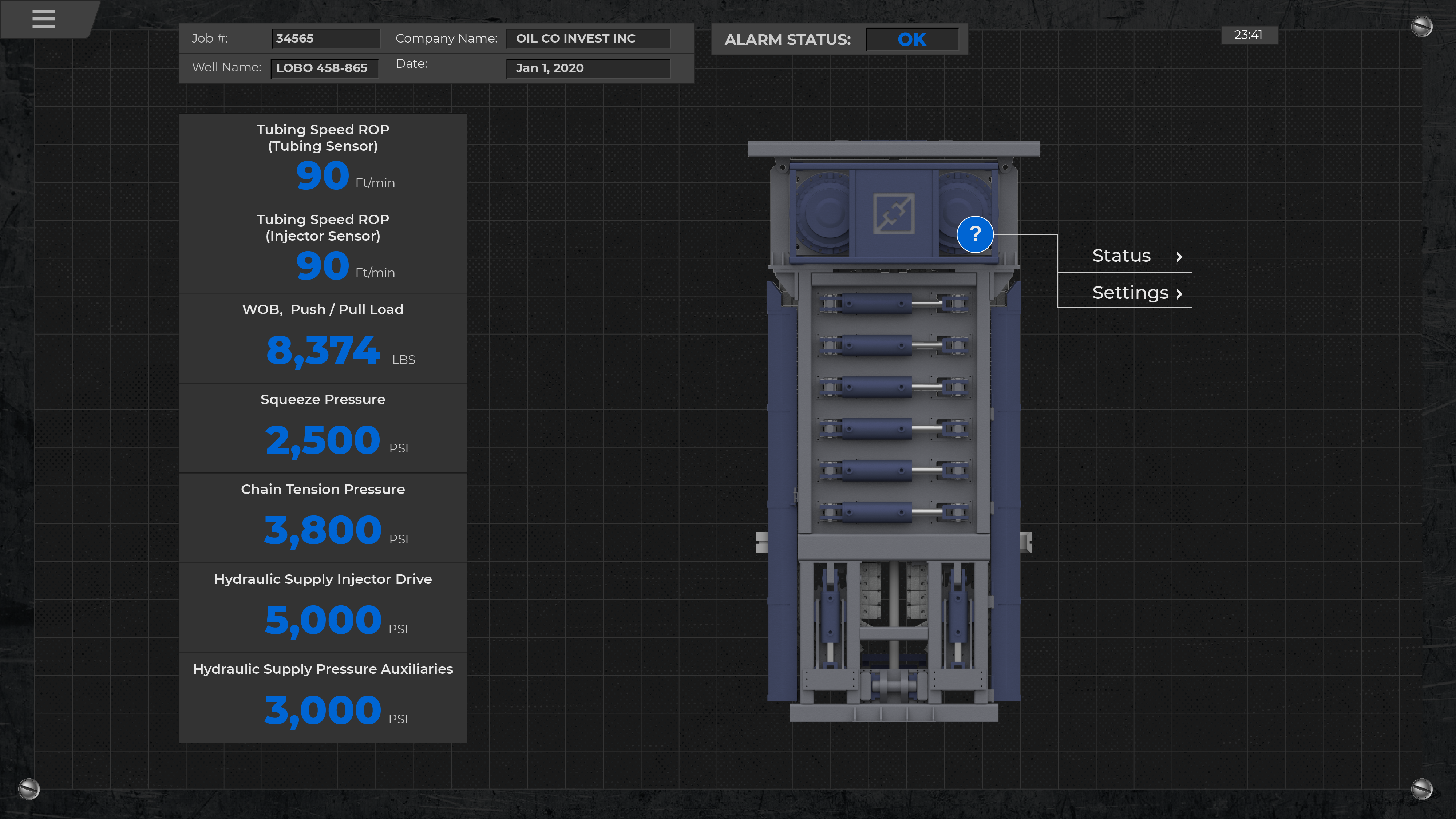
Task: Click the 23:41 clock display
Action: click(x=1249, y=35)
